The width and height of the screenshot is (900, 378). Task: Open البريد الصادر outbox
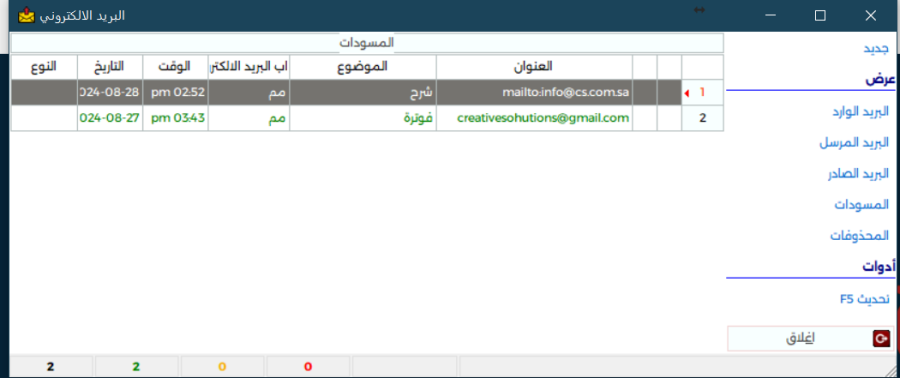pyautogui.click(x=858, y=174)
